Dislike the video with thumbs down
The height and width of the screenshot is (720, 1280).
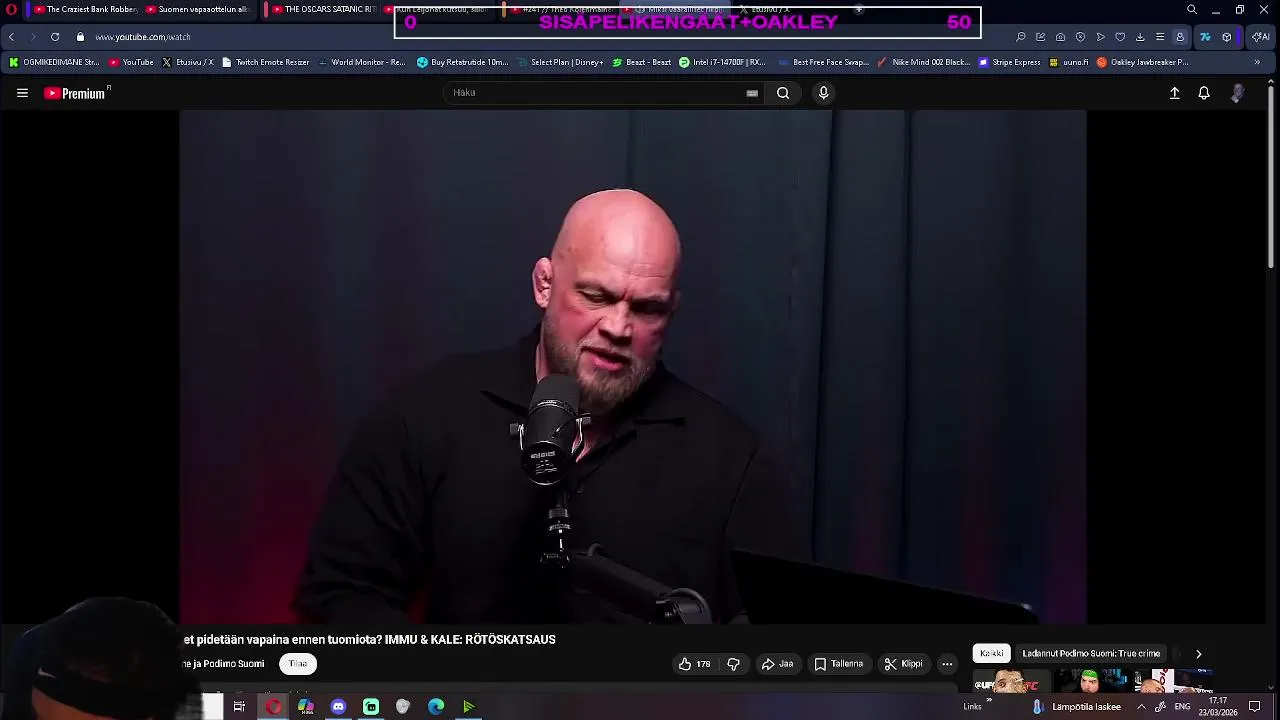tap(734, 664)
